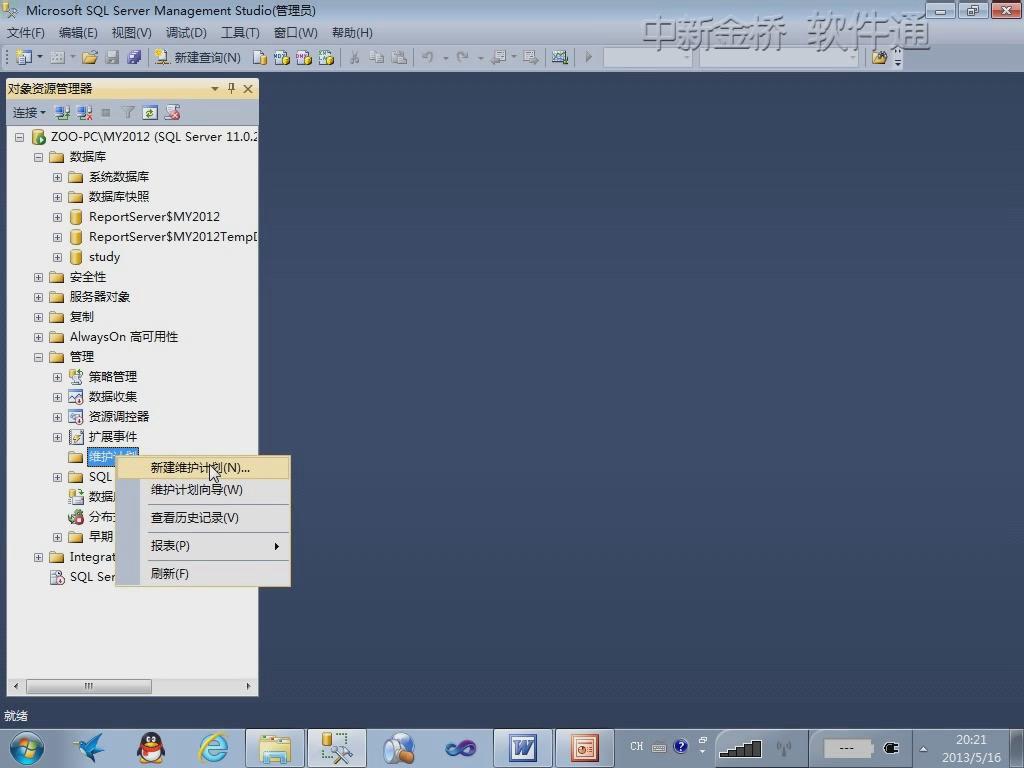The width and height of the screenshot is (1024, 768).
Task: Click the Save All icon
Action: (x=135, y=57)
